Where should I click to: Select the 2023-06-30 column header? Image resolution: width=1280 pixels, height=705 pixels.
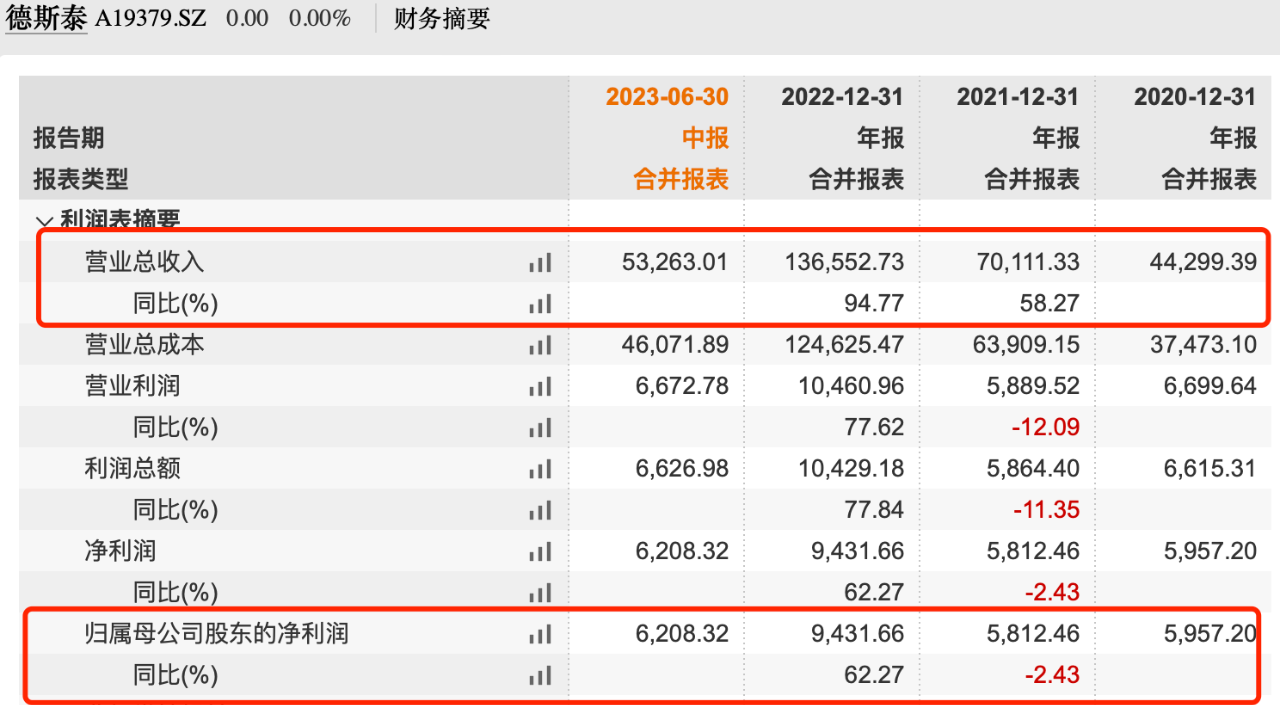(667, 97)
